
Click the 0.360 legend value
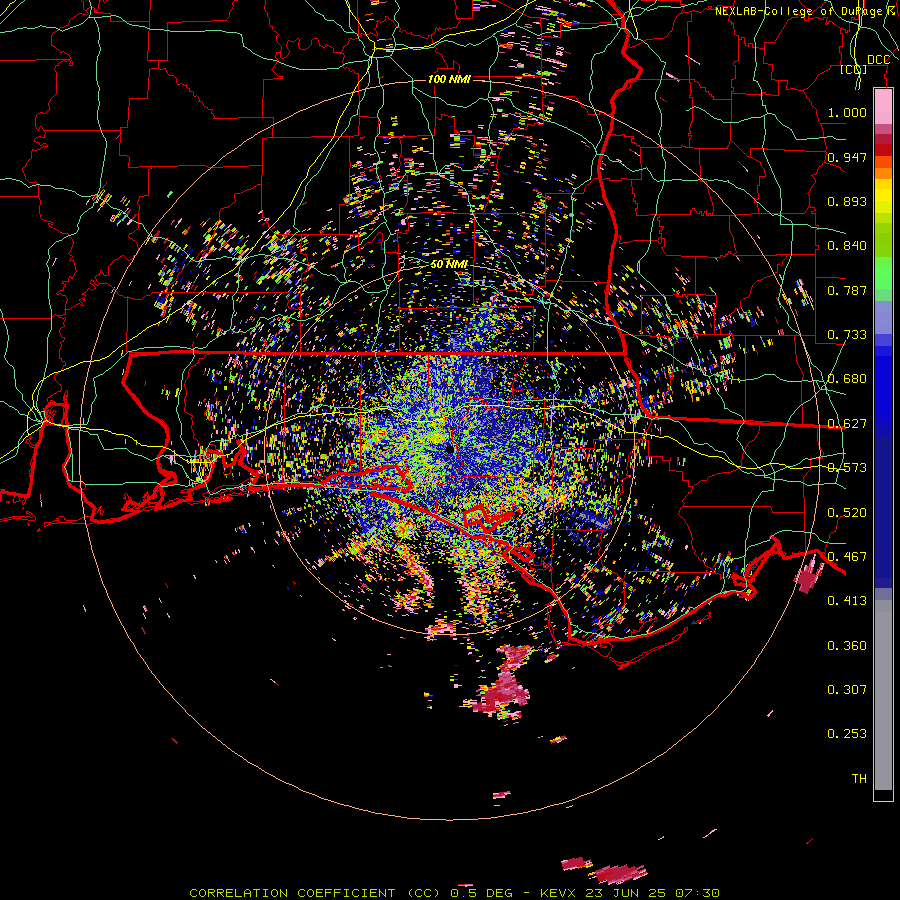847,646
